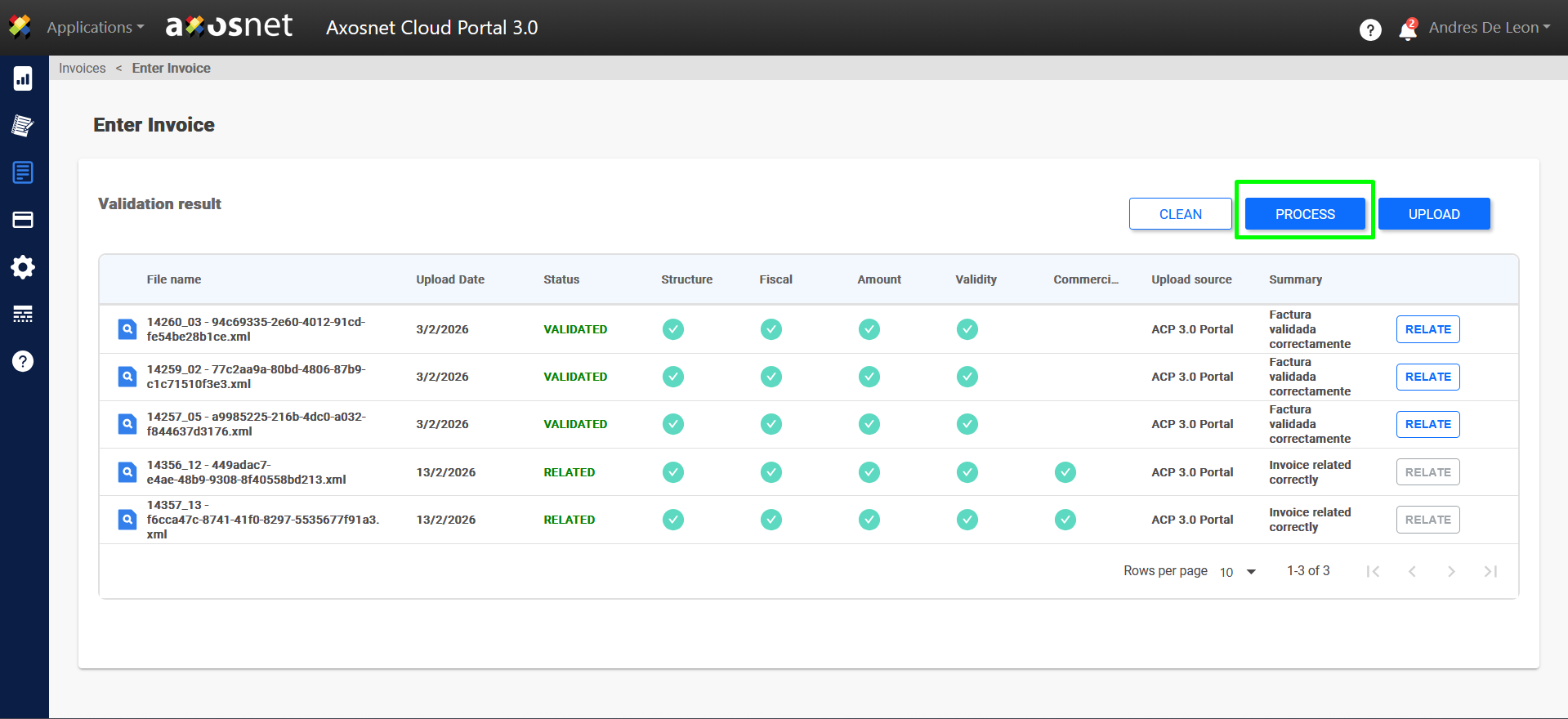Open the invoices document icon in sidebar
The height and width of the screenshot is (719, 1568).
coord(23,172)
